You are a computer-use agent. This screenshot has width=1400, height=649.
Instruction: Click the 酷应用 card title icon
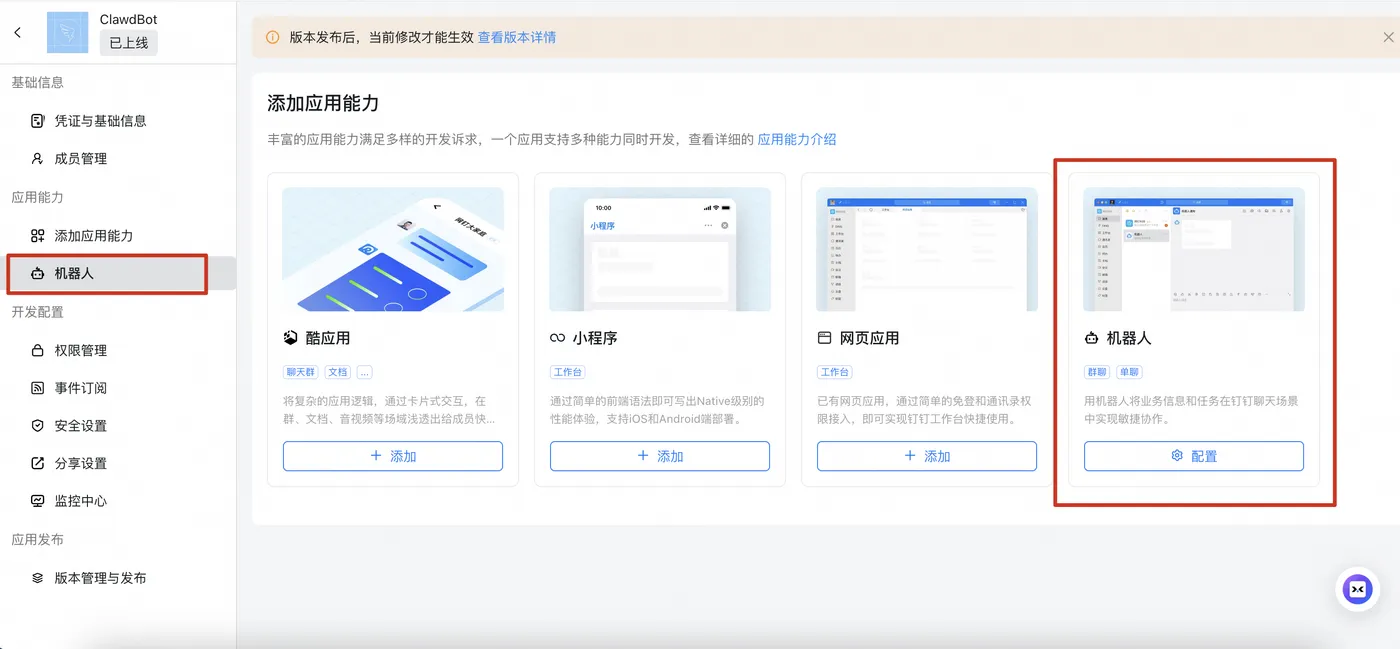click(x=291, y=339)
